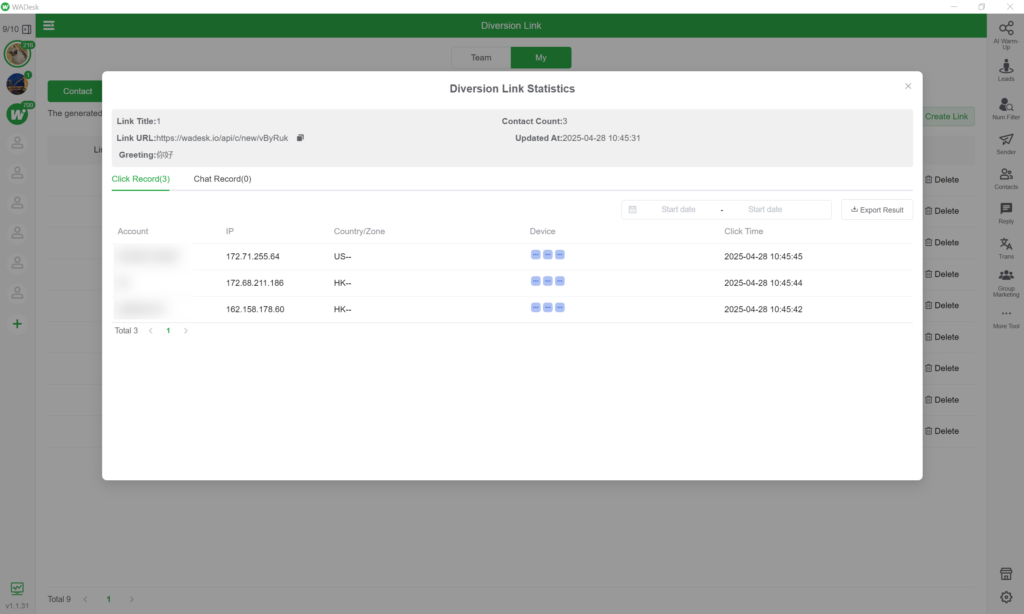Click the Link URL text wadesk.io/api/c/new/vByRuk
The width and height of the screenshot is (1024, 614).
(222, 138)
